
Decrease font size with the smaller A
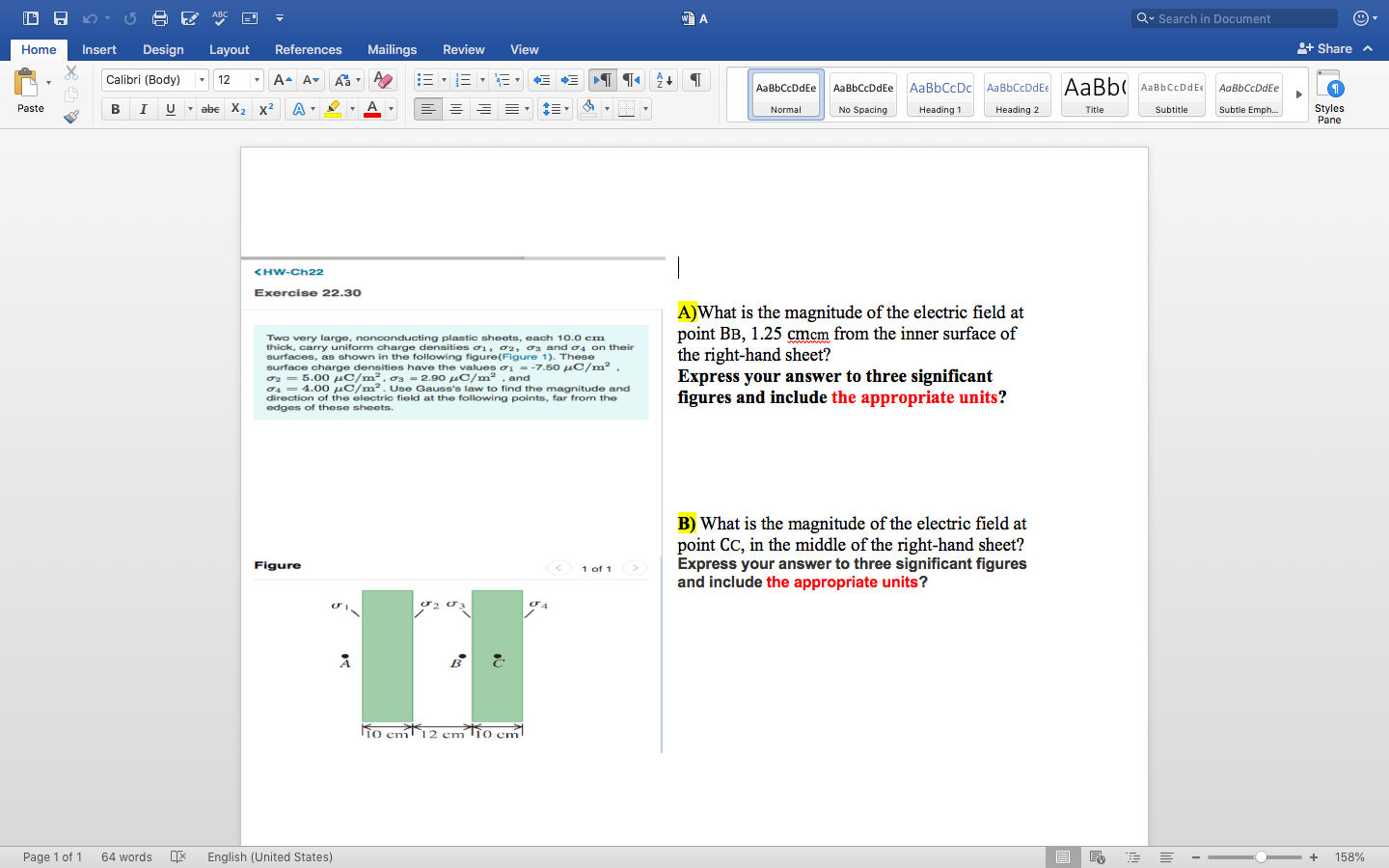click(311, 80)
